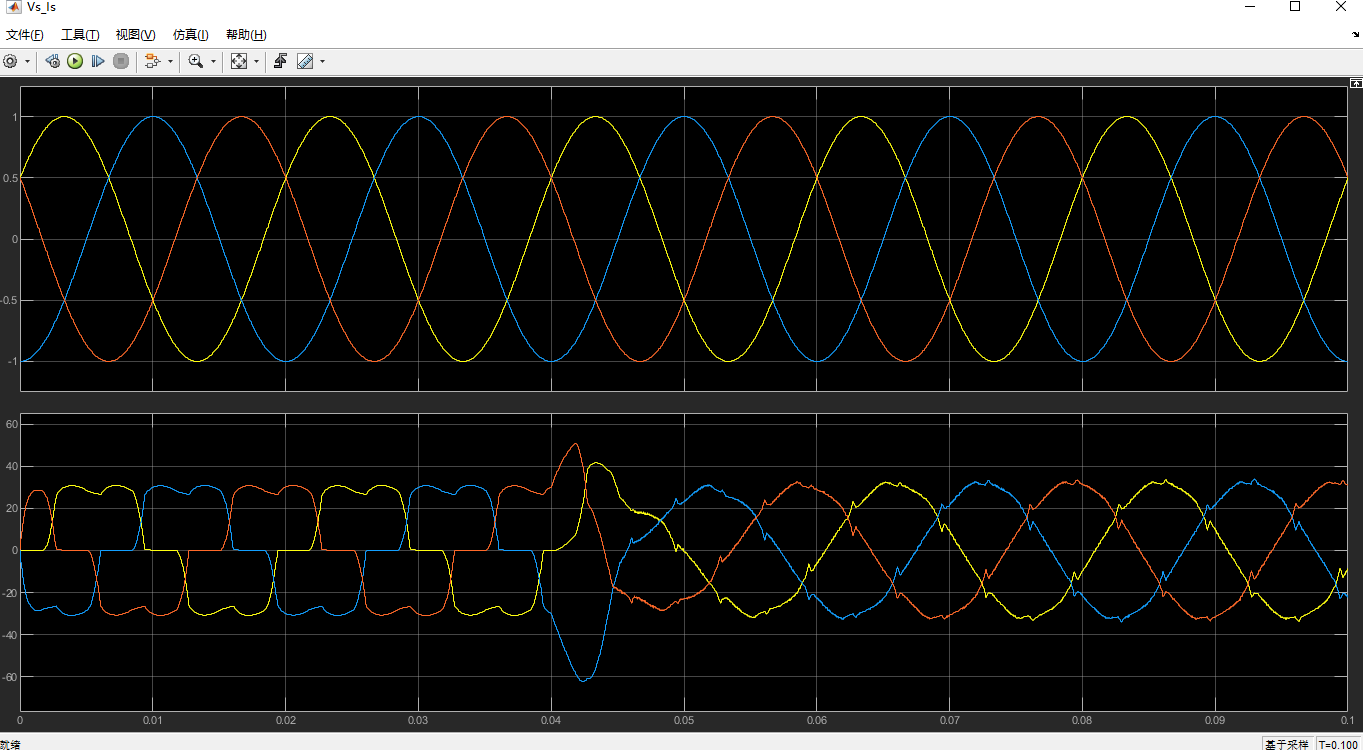Click the T=0.100 time display
Screen dimensions: 1363x750
coord(1337,744)
